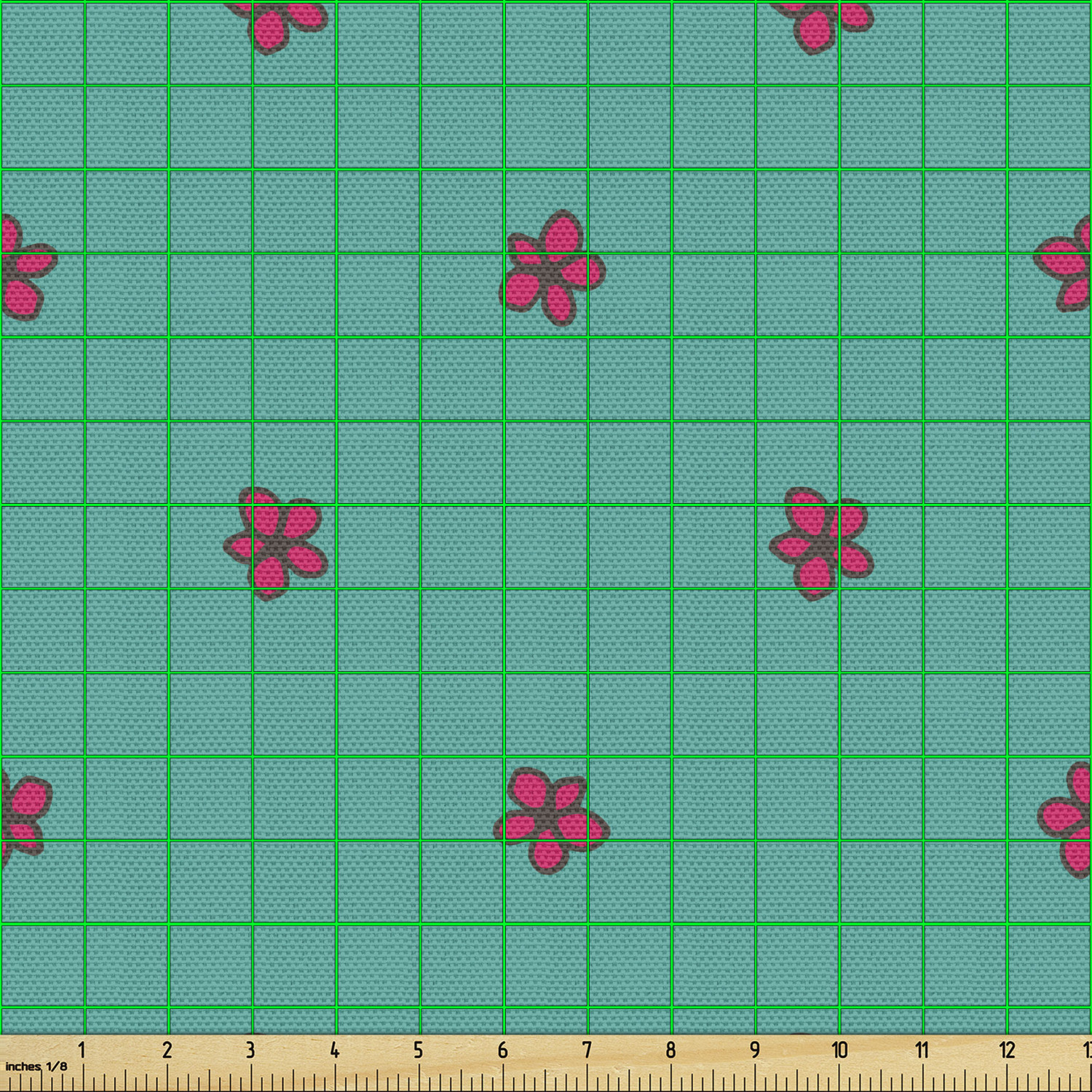Viewport: 1092px width, 1092px height.
Task: Pick the number 6 on the ruler
Action: [502, 1050]
